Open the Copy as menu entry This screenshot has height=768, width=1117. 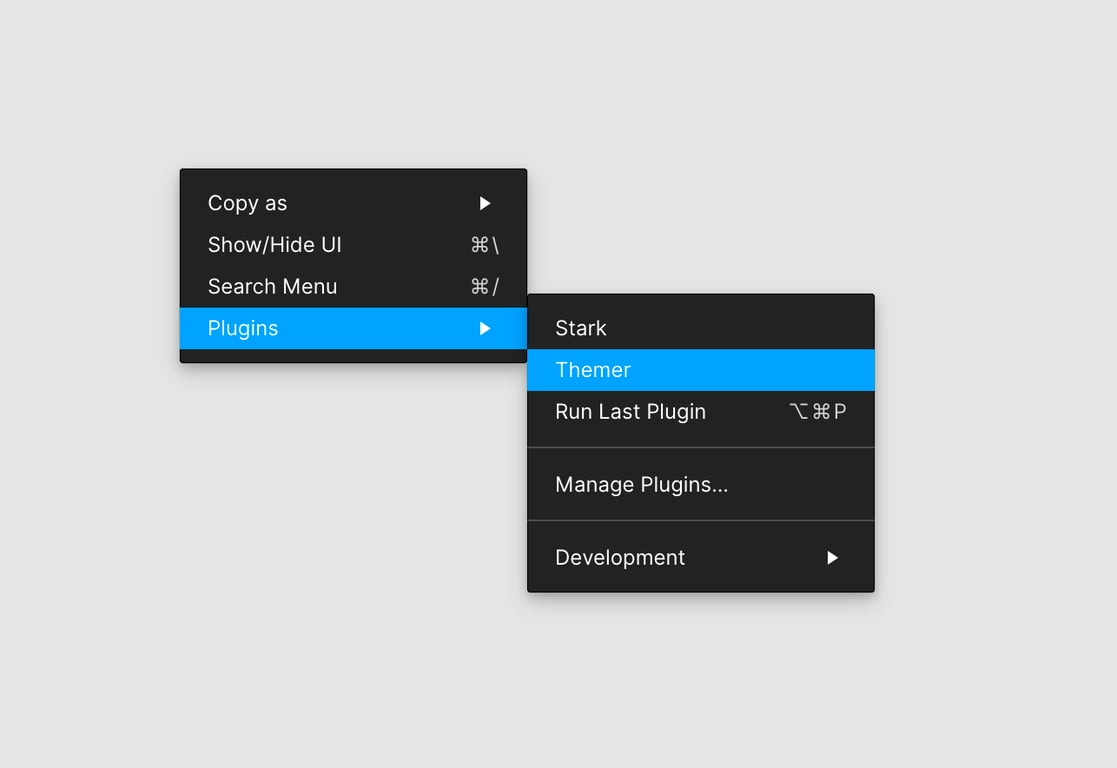(x=247, y=203)
